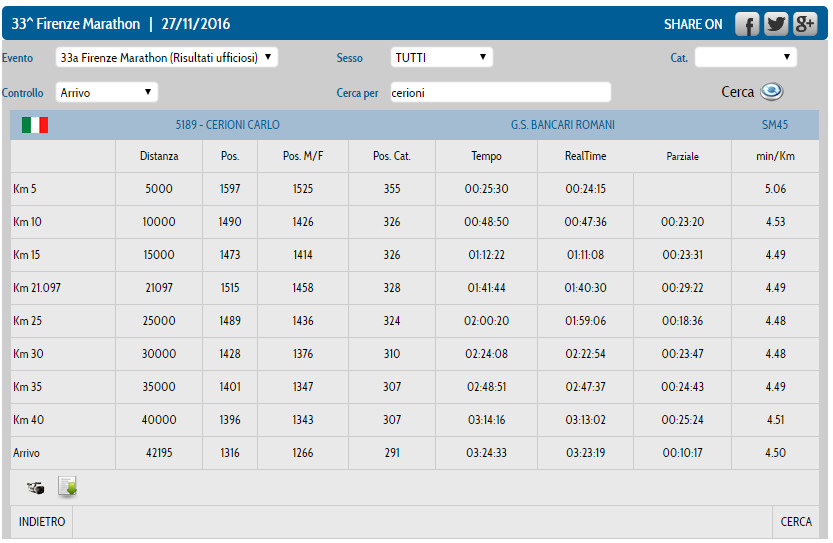Click the Pos. Cat. column header
Image resolution: width=833 pixels, height=543 pixels.
pyautogui.click(x=391, y=156)
